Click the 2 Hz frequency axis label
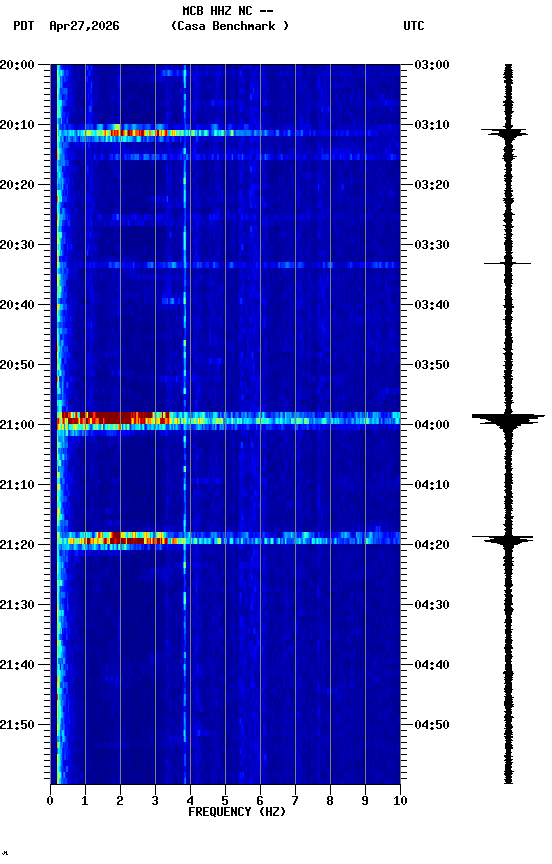The width and height of the screenshot is (552, 864). coord(120,801)
